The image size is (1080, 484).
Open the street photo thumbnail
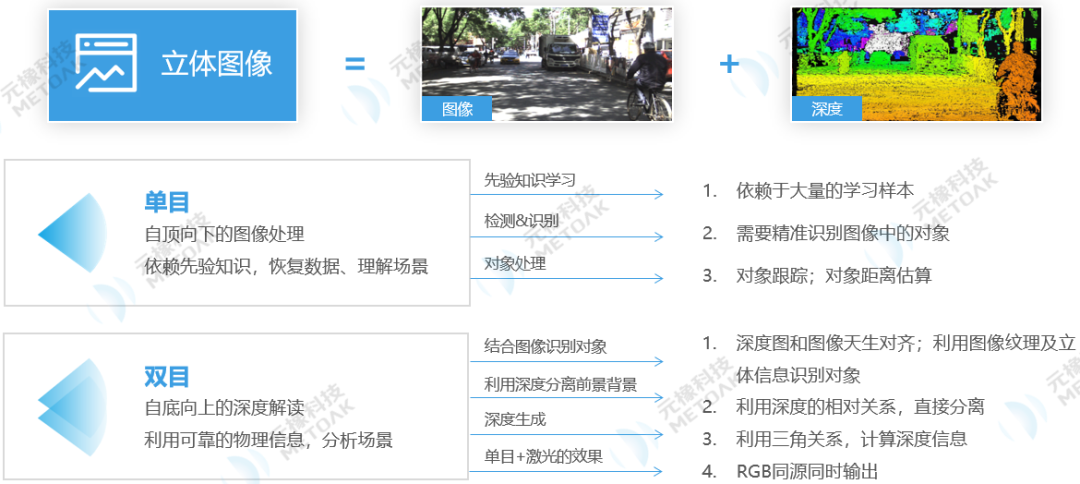click(x=546, y=64)
